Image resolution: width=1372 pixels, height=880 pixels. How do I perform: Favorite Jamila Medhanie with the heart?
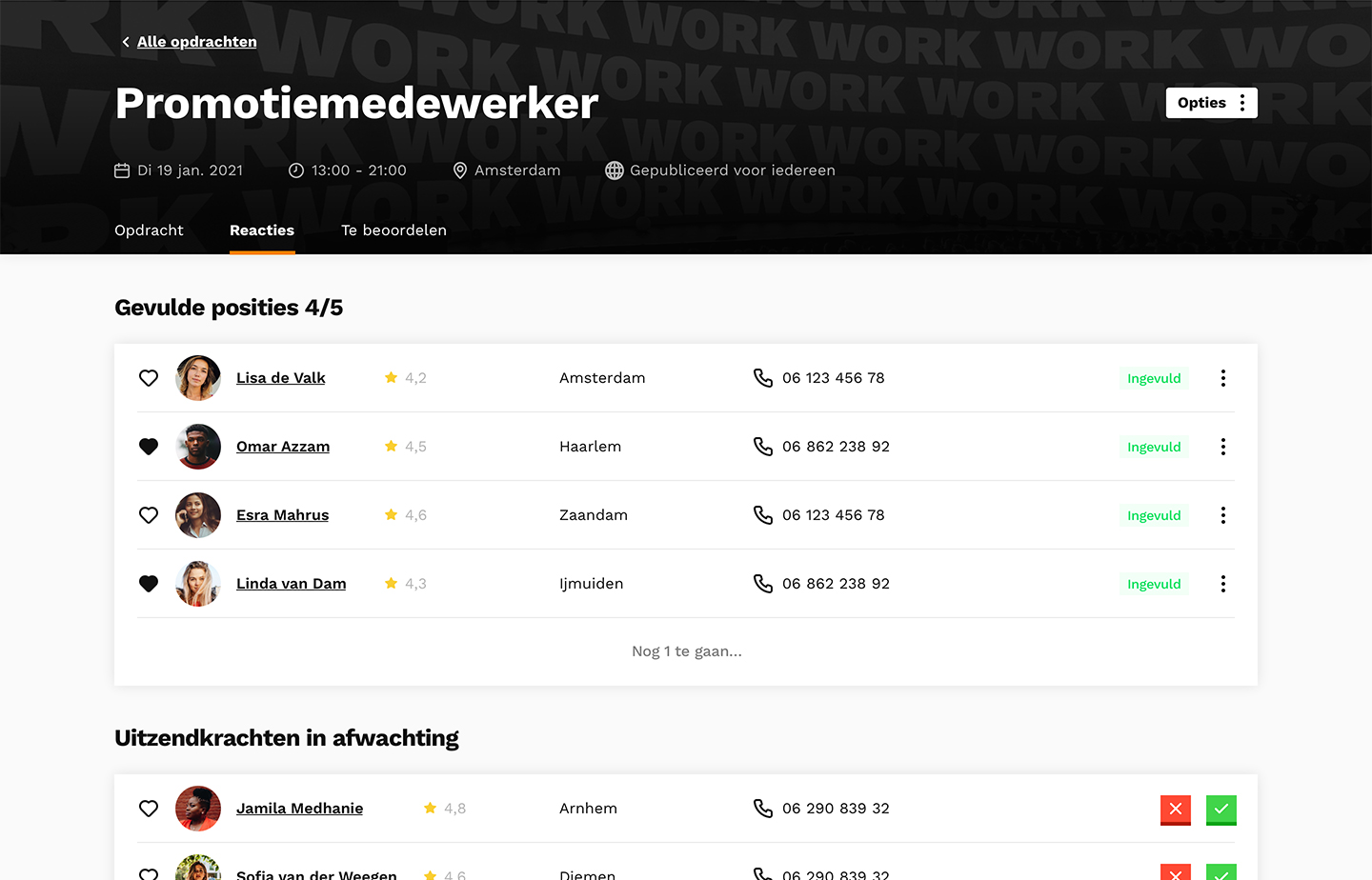coord(149,809)
